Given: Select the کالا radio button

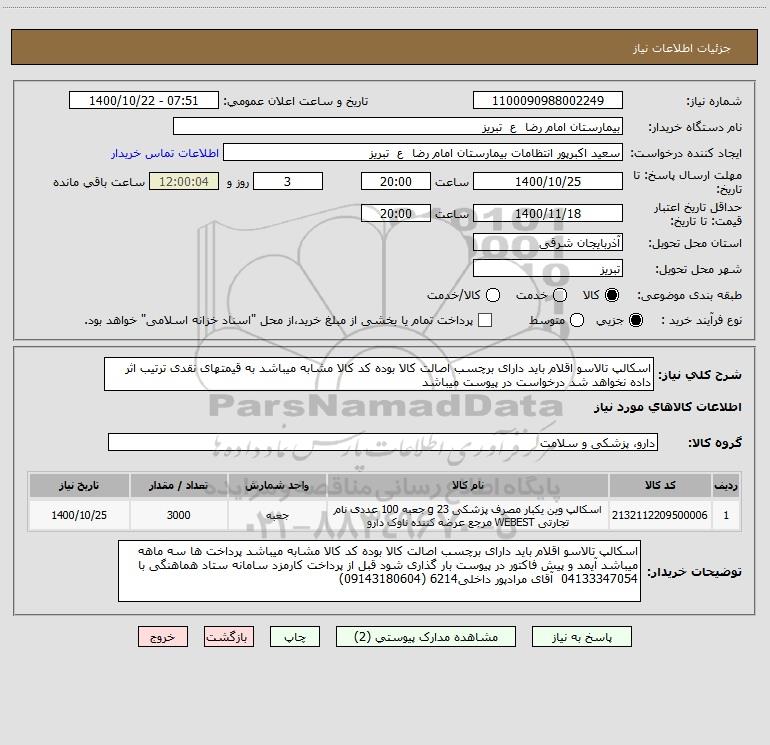Looking at the screenshot, I should tap(612, 295).
